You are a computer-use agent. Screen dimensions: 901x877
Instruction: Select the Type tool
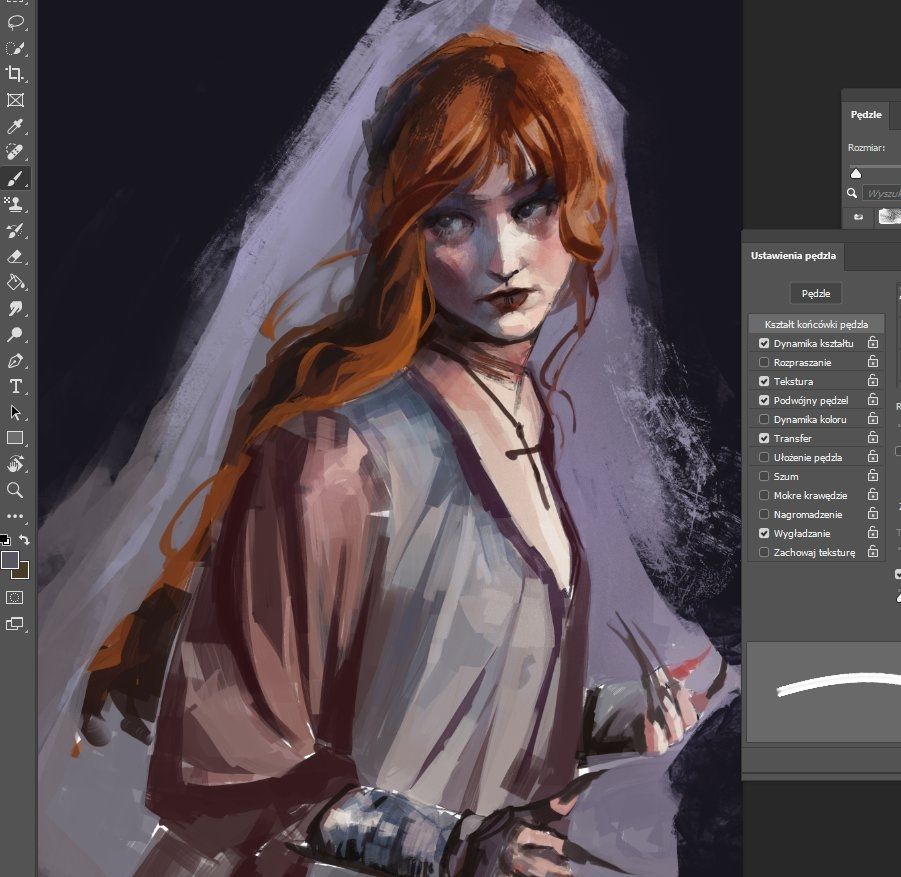coord(15,386)
